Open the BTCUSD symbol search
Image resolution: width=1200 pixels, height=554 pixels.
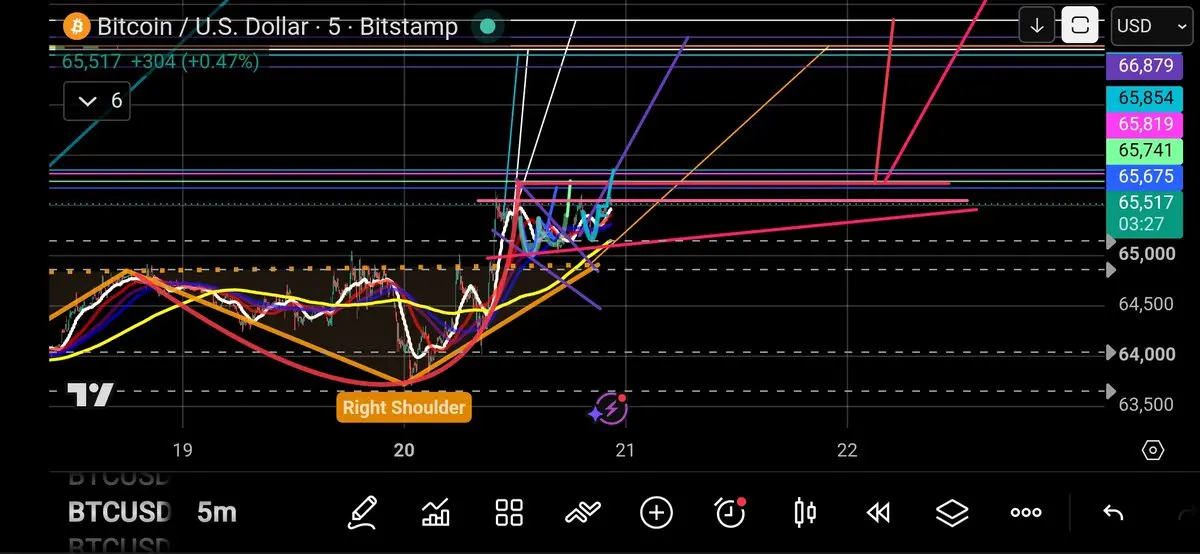(120, 513)
